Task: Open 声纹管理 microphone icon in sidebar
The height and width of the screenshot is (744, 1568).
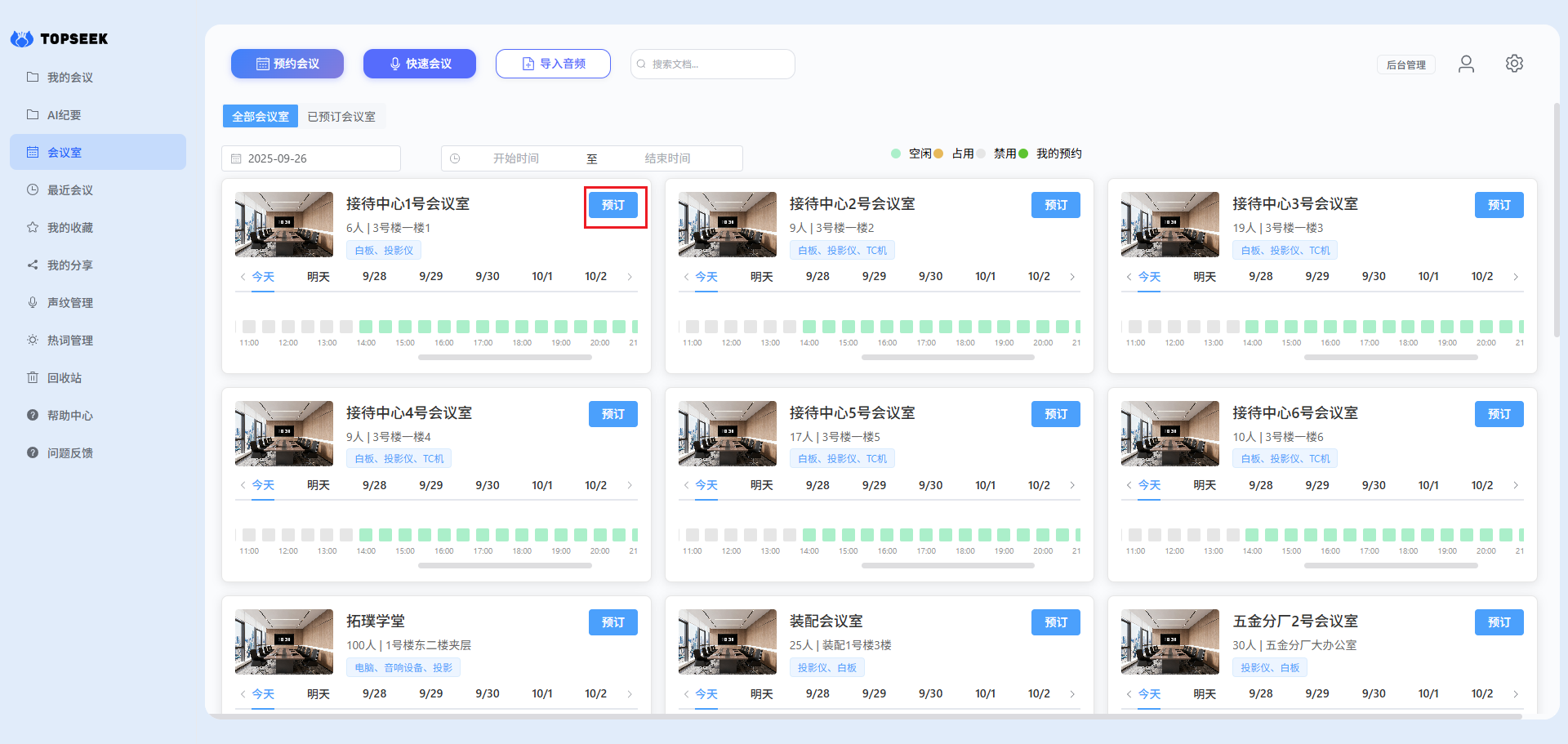Action: point(33,302)
